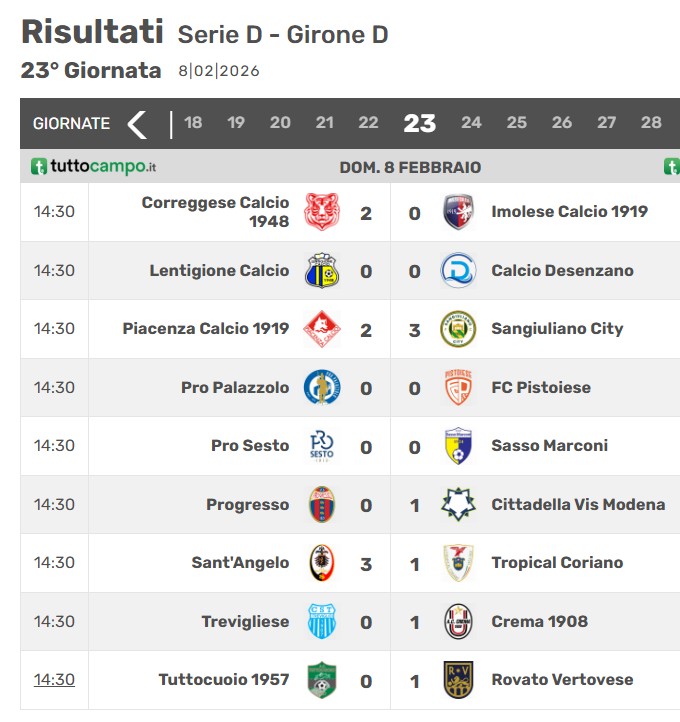Image resolution: width=680 pixels, height=722 pixels.
Task: Click the Correggese Calcio 1948 tiger crest
Action: coord(322,212)
